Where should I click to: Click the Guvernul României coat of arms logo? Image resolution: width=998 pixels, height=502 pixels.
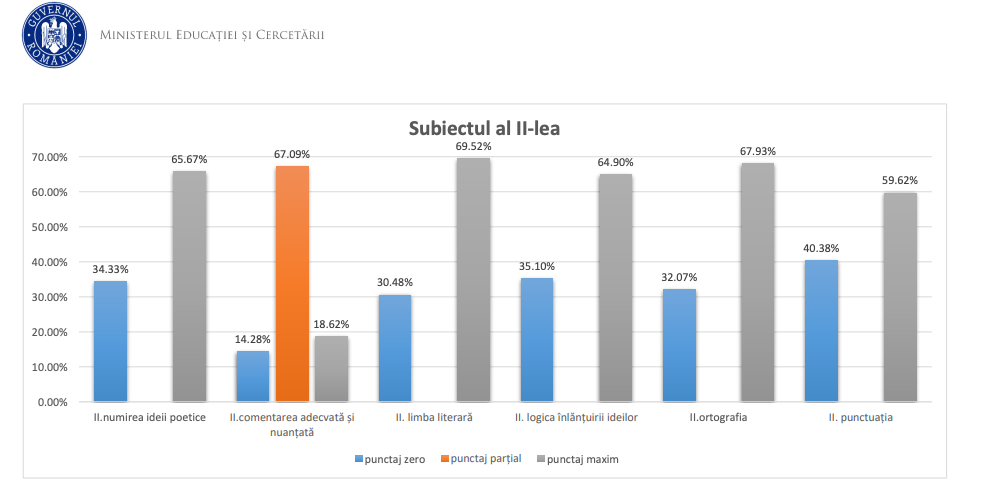(54, 35)
